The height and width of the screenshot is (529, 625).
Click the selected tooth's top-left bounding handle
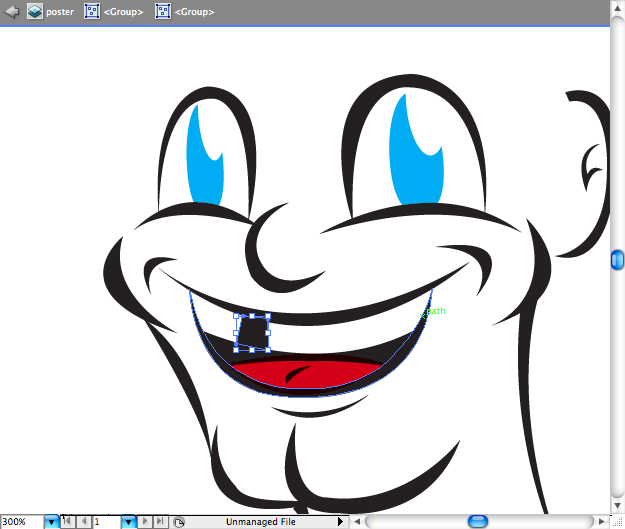[236, 316]
